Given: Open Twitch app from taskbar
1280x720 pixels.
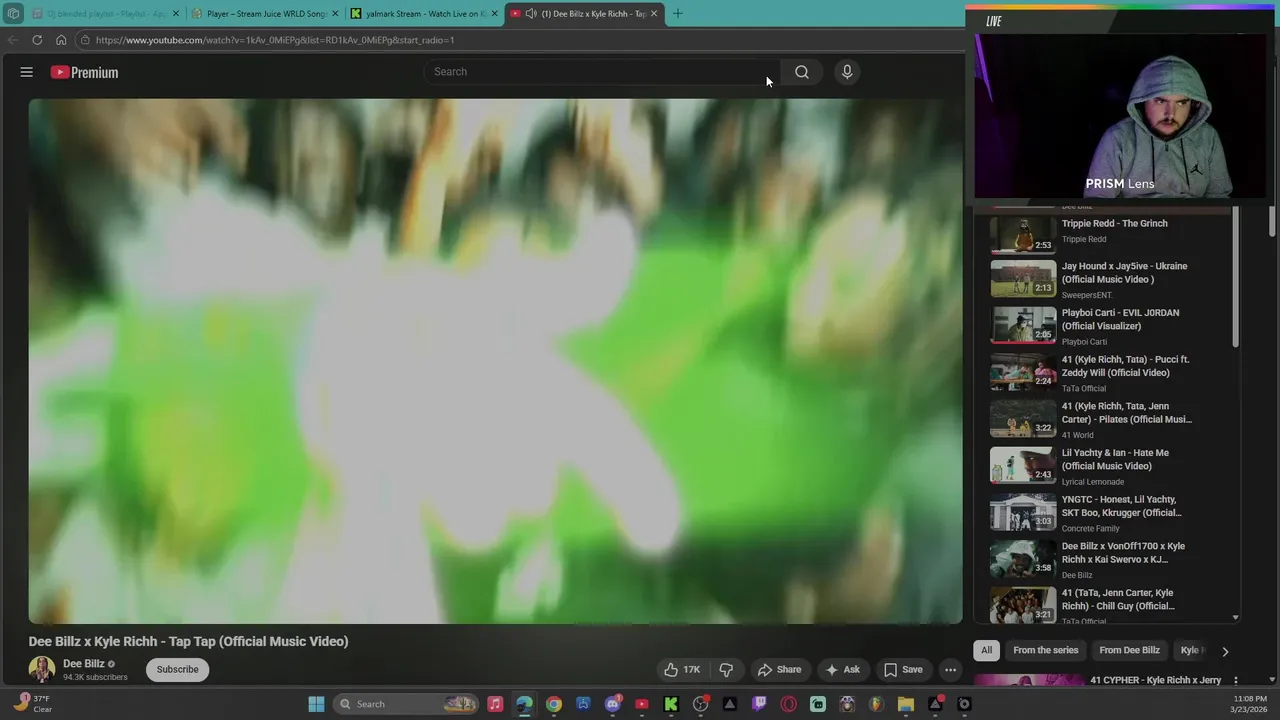Looking at the screenshot, I should 759,704.
